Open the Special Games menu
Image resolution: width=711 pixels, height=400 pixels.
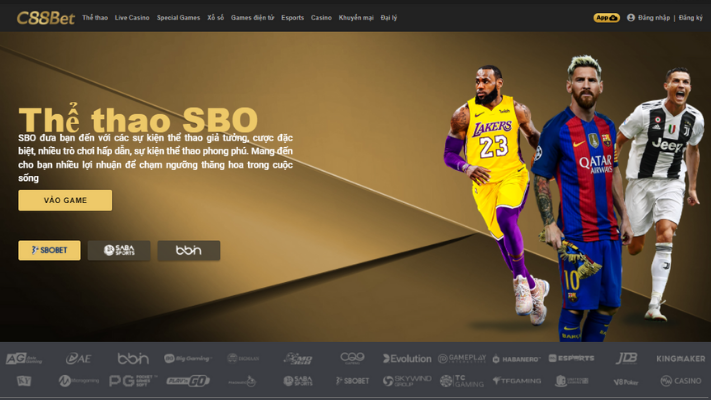178,18
